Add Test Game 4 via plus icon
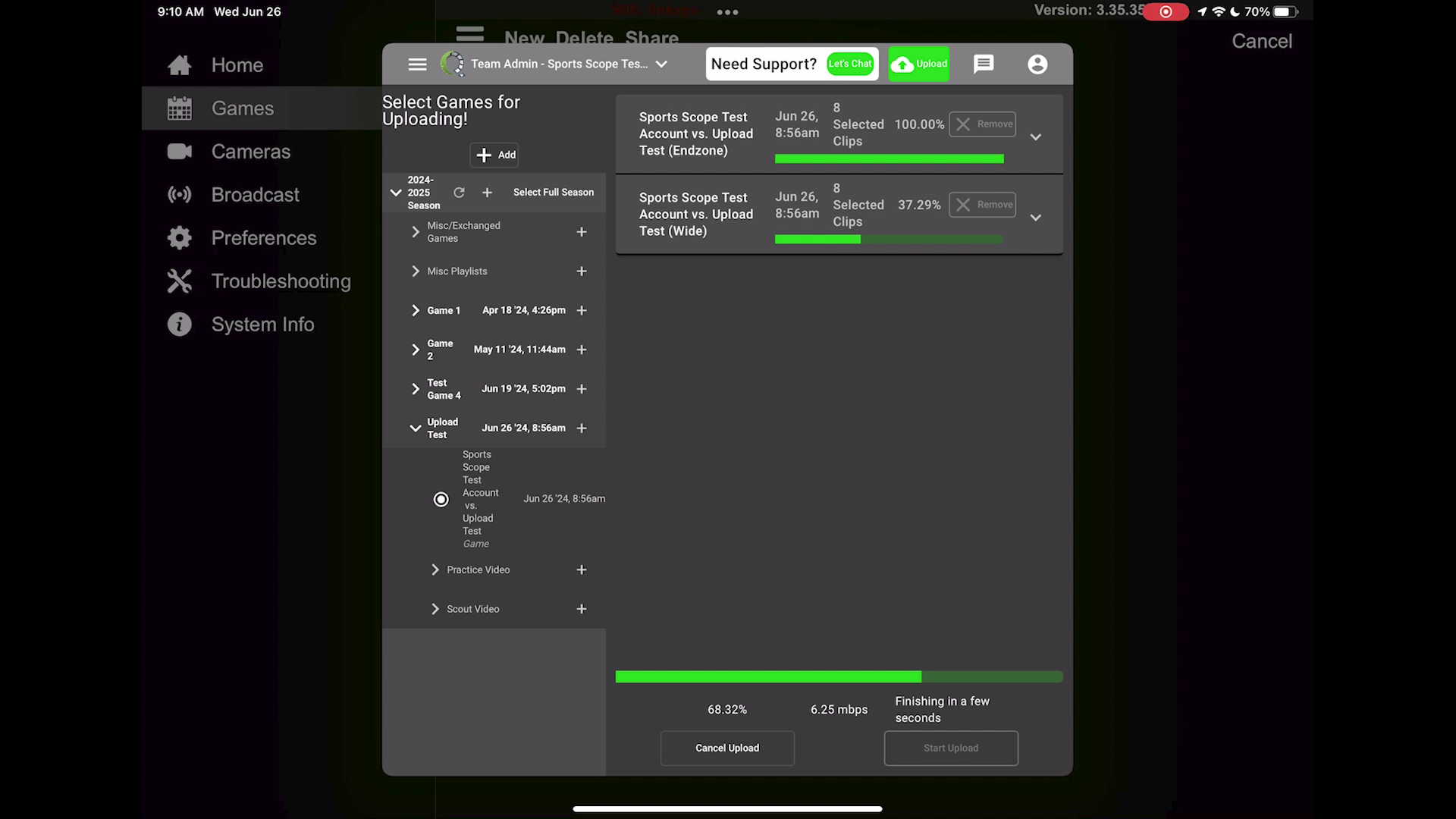 (x=582, y=389)
